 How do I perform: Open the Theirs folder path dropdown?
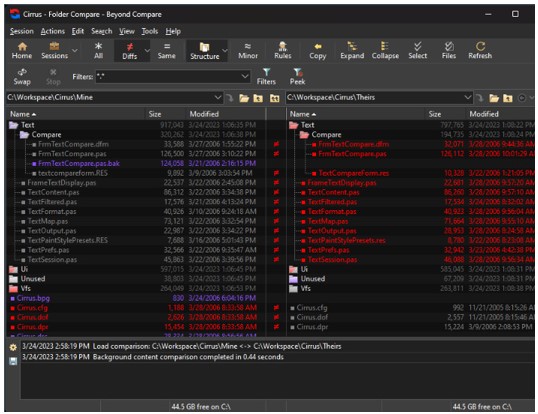coord(468,98)
